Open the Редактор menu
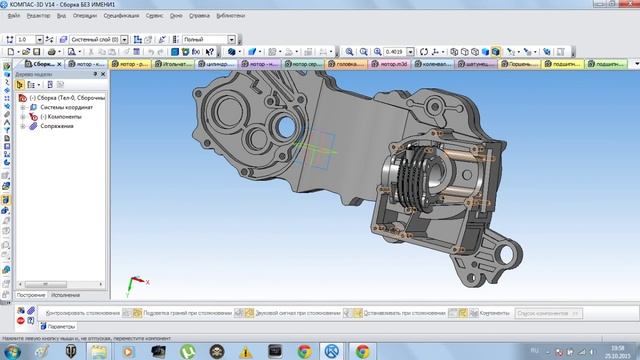640x360 pixels. [38, 16]
